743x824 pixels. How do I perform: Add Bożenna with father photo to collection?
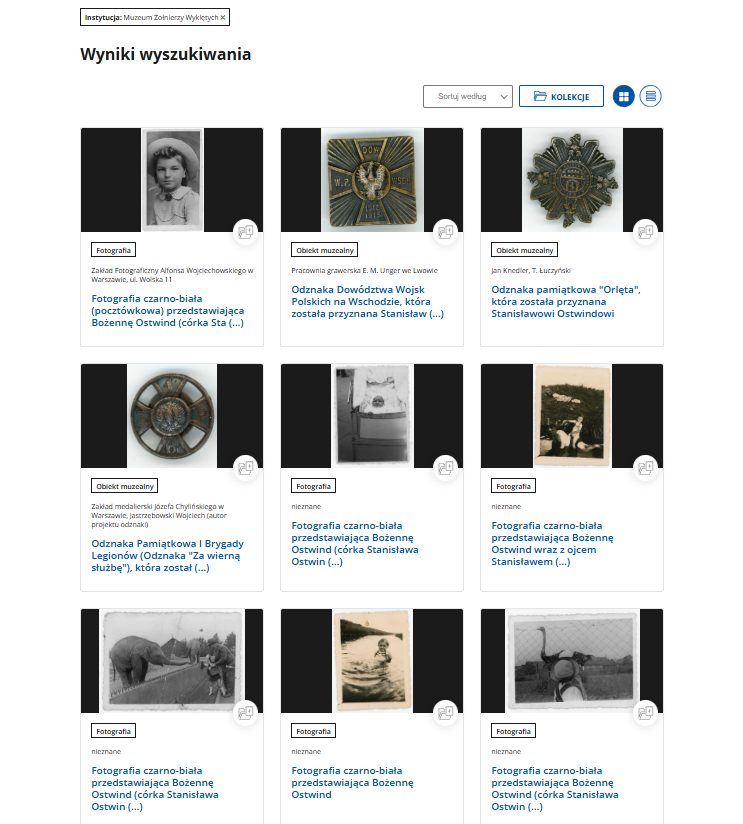click(x=645, y=468)
